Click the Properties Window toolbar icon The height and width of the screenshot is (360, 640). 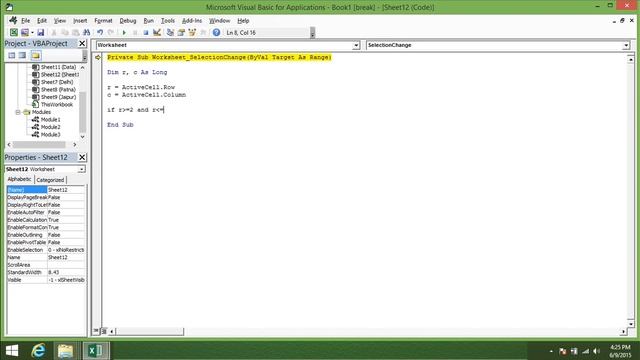coord(181,32)
